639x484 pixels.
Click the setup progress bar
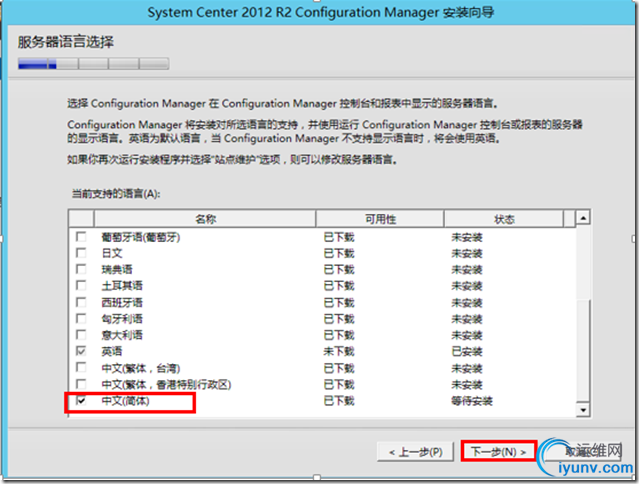pyautogui.click(x=93, y=64)
